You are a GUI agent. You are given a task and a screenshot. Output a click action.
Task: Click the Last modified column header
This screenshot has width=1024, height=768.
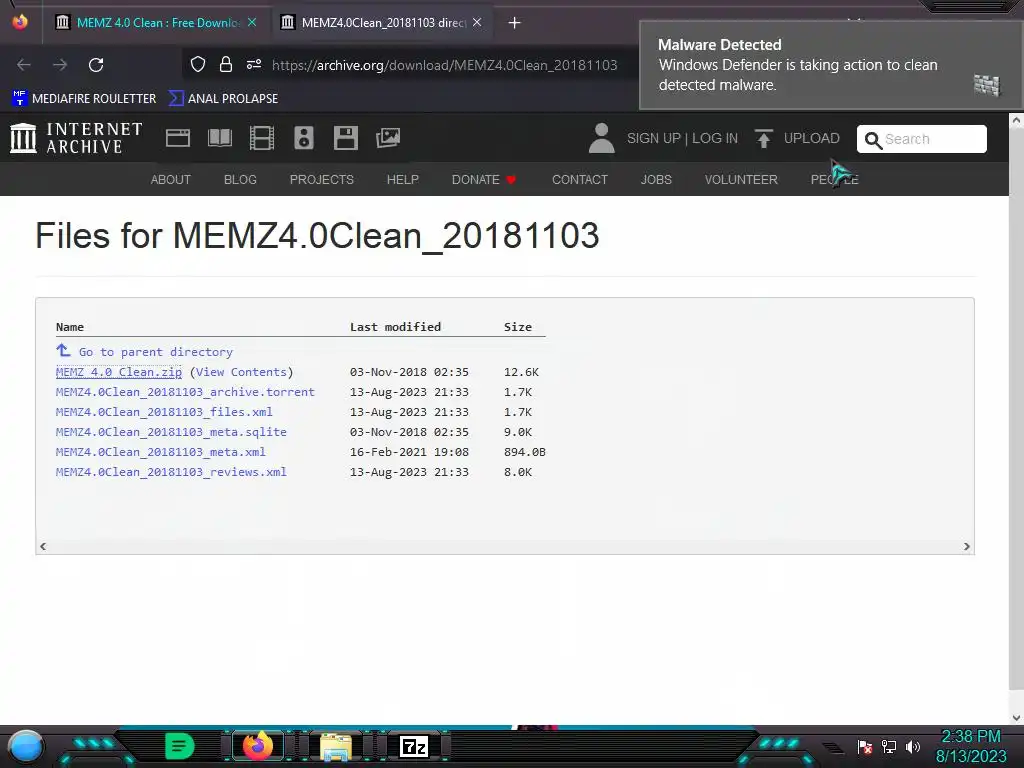pyautogui.click(x=395, y=327)
